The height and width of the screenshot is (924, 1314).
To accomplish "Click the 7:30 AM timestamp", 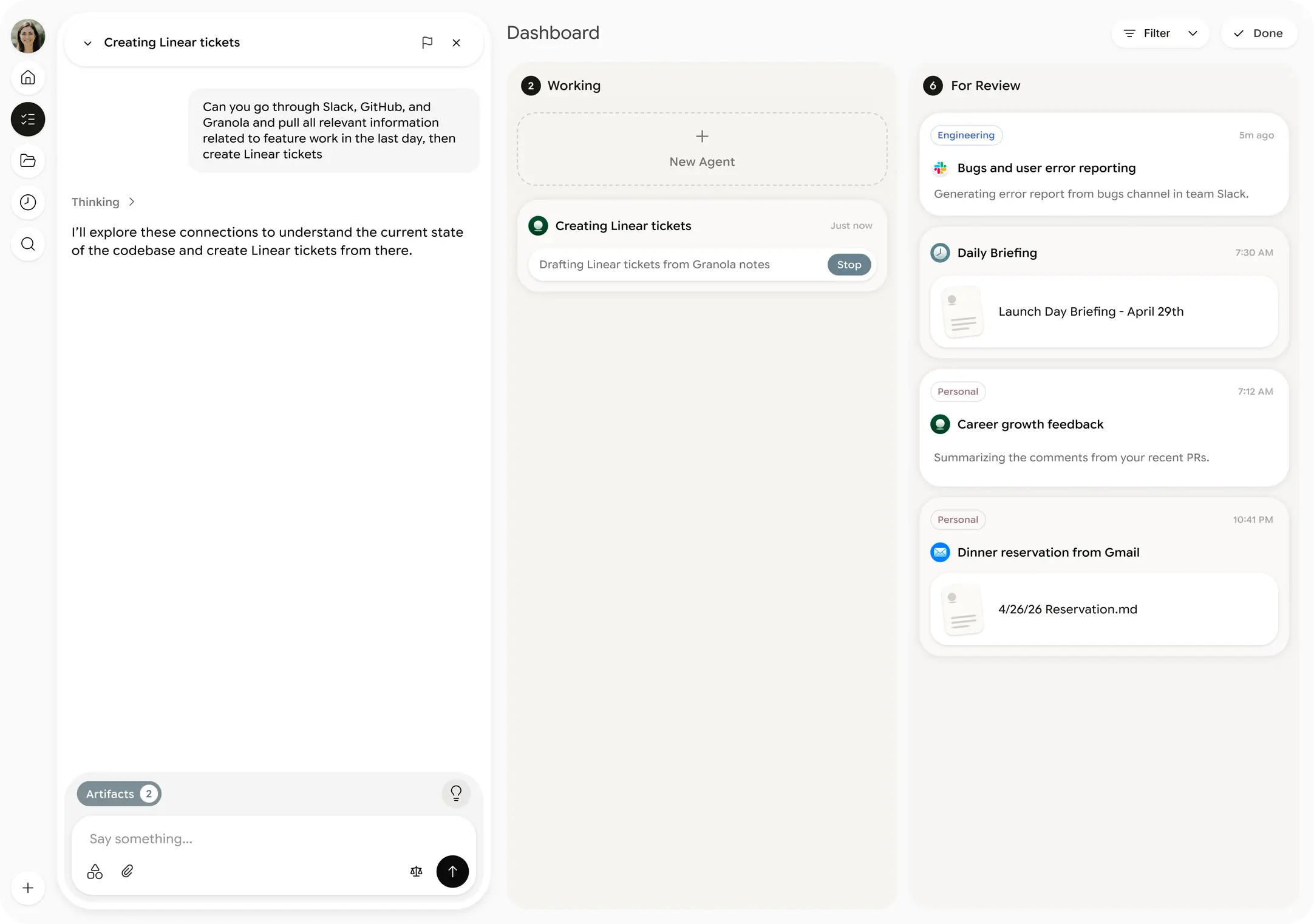I will [1254, 253].
